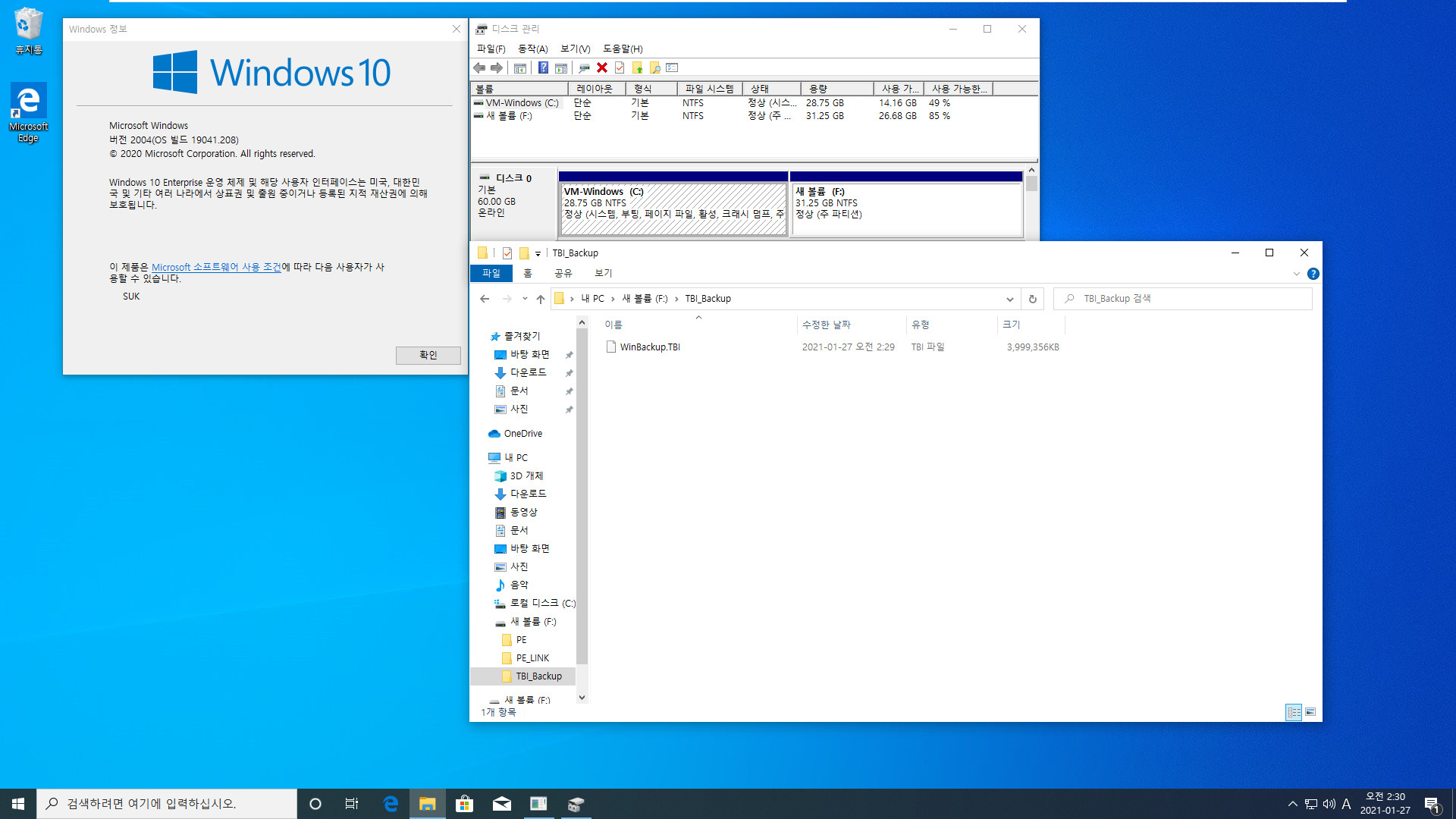Click the taskbar search input field
The image size is (1456, 819).
167,804
